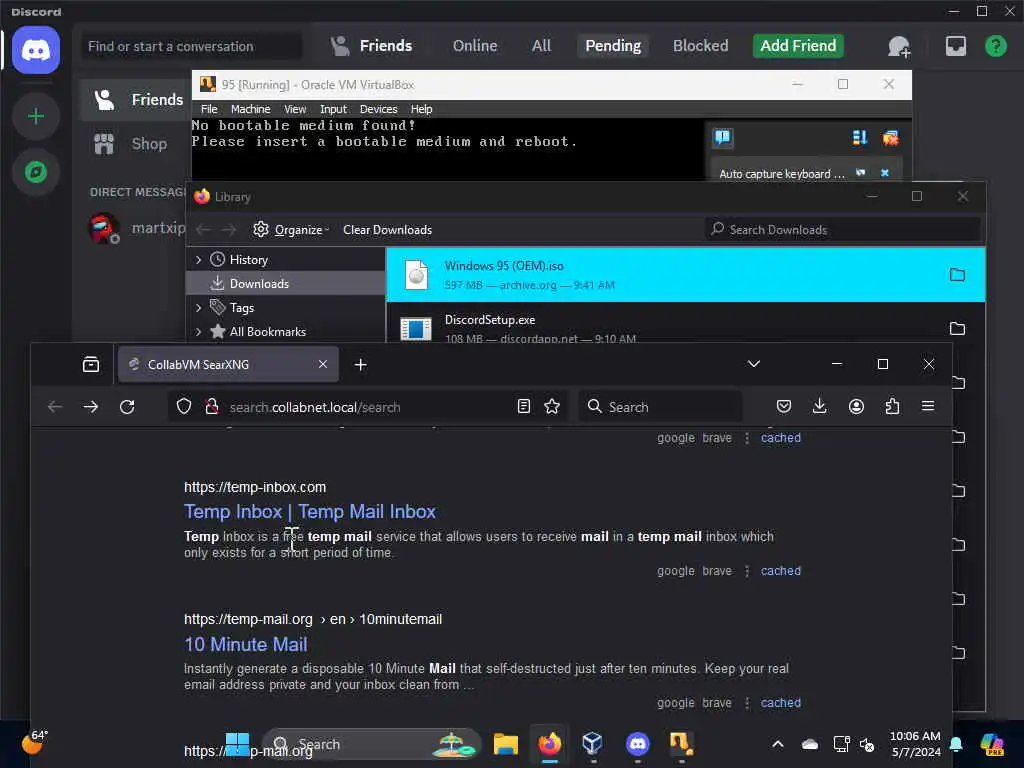The height and width of the screenshot is (768, 1024).
Task: Expand the All Bookmarks tree item
Action: coord(199,332)
